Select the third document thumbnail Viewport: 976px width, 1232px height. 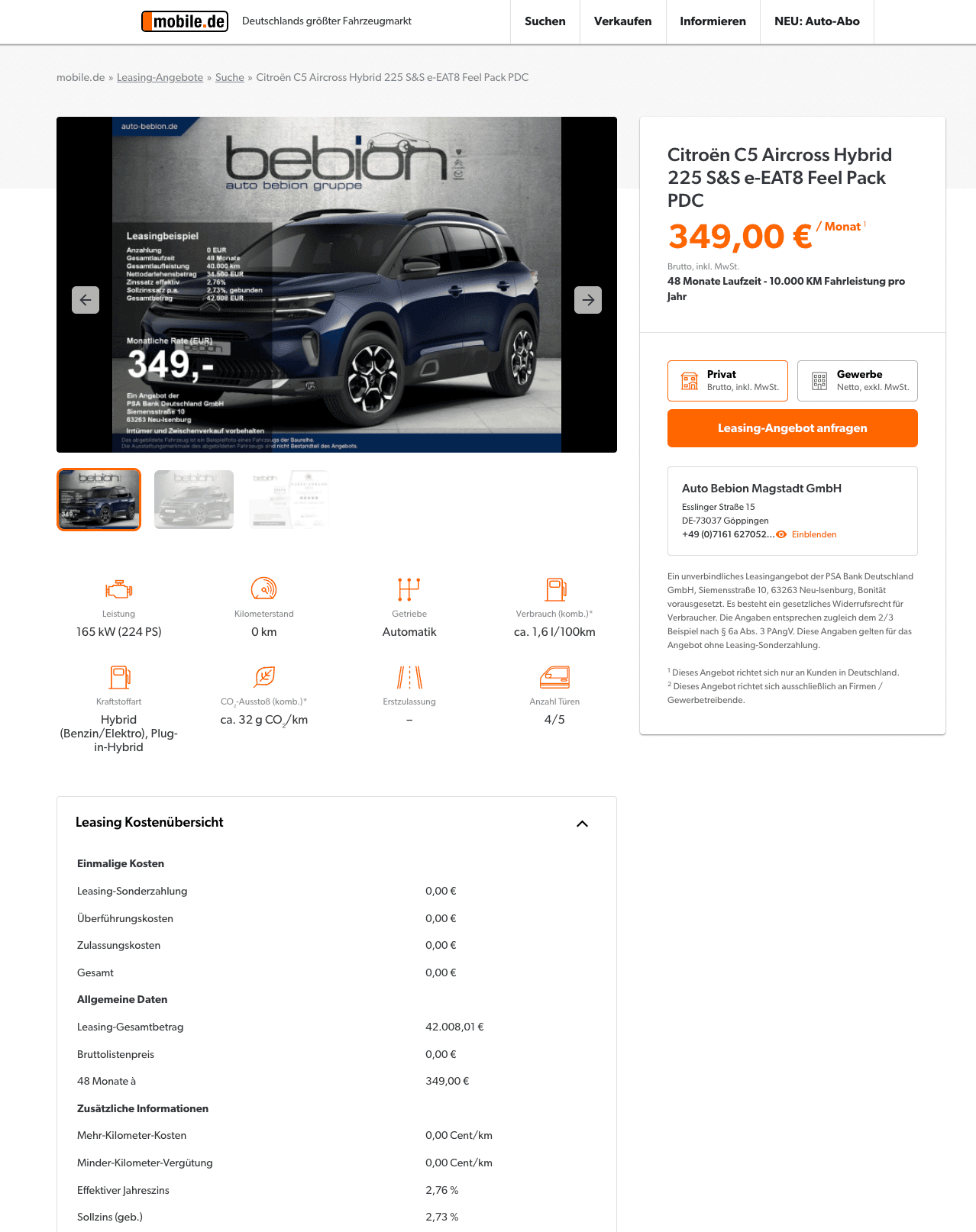(x=289, y=499)
